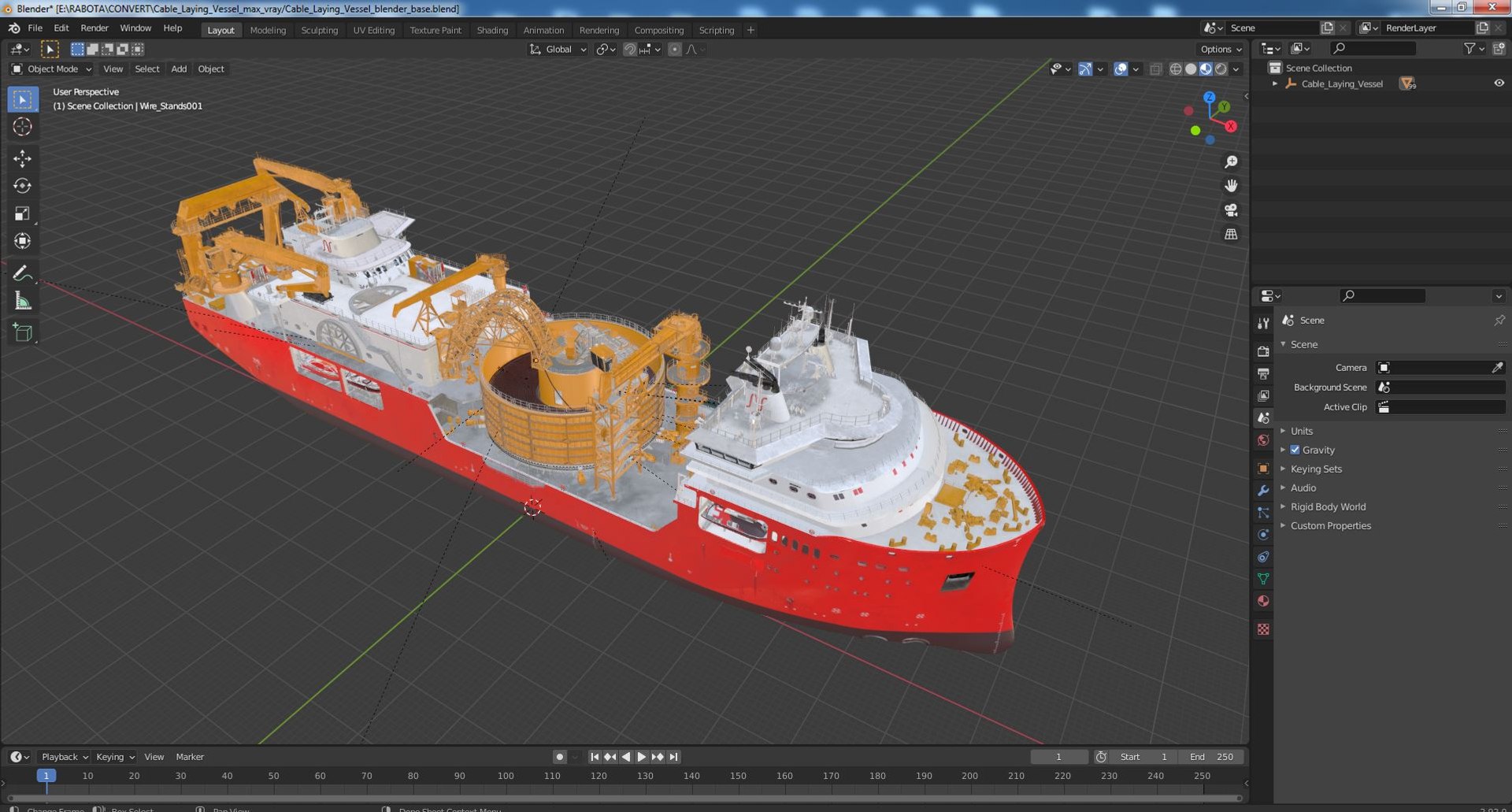The height and width of the screenshot is (812, 1512).
Task: Click the pan view hand icon
Action: coord(1231,186)
